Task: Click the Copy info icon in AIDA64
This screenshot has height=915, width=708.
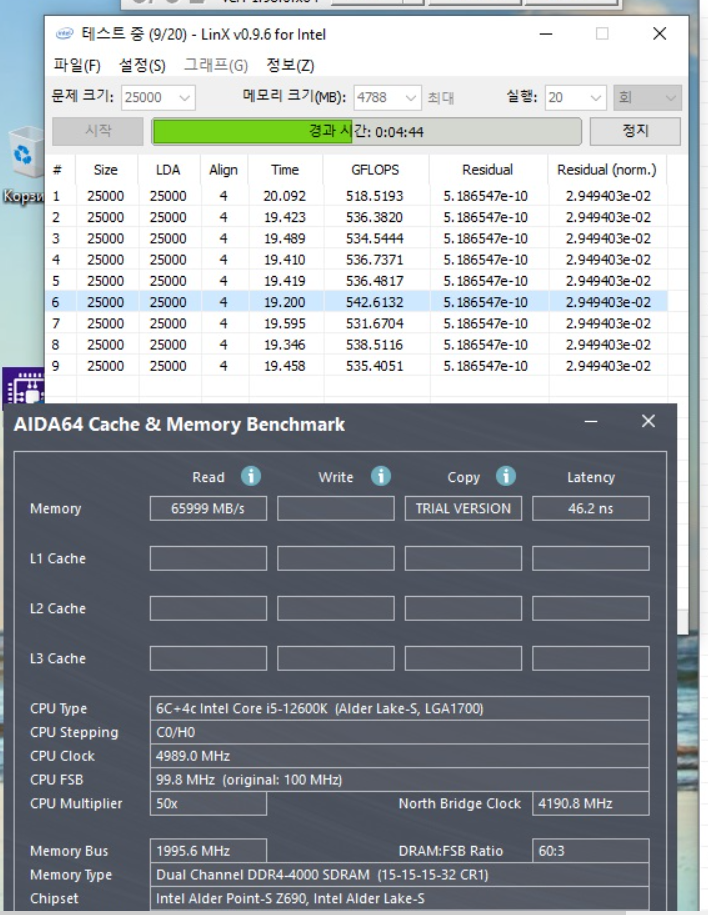Action: (505, 476)
